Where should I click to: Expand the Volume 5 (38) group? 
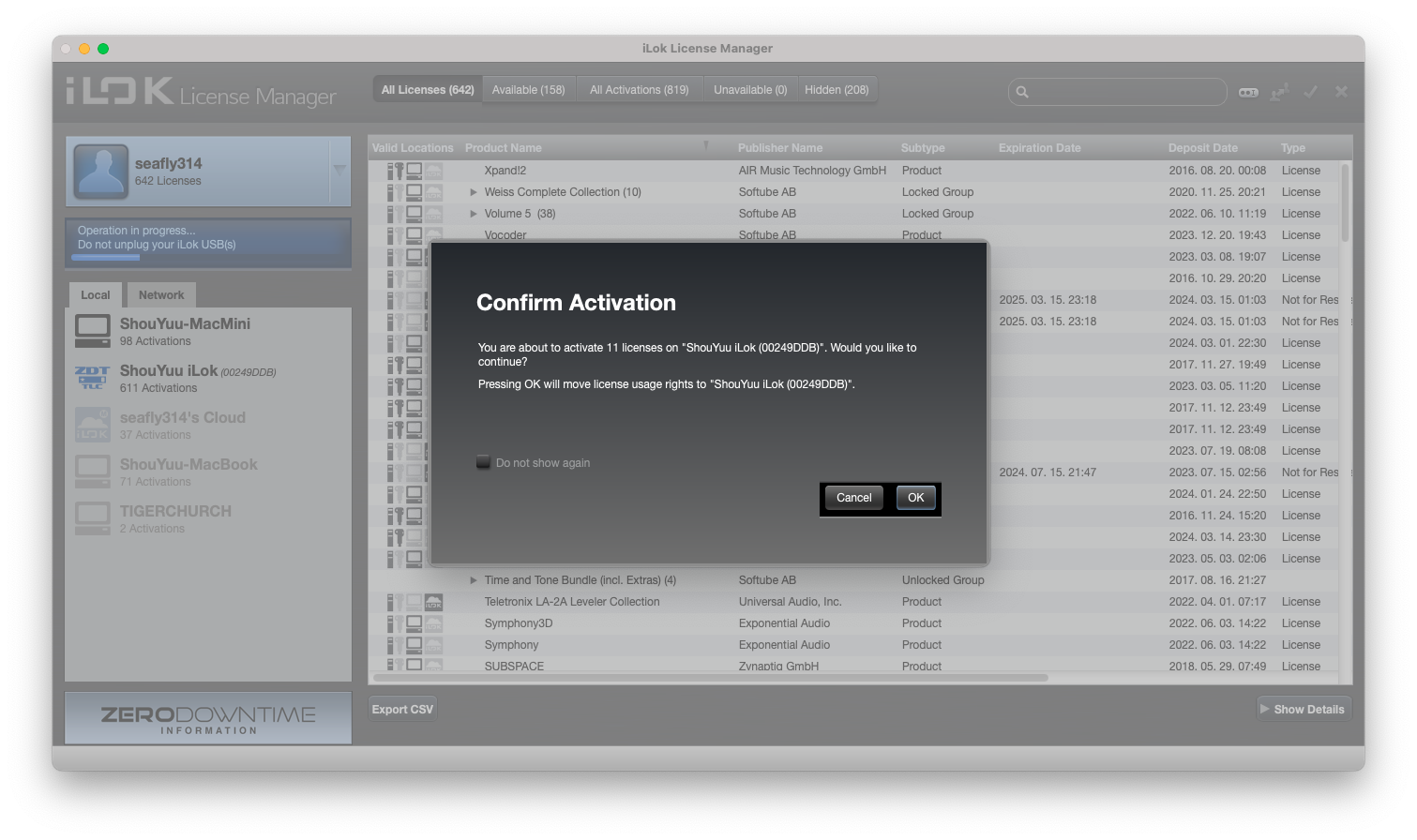[474, 214]
